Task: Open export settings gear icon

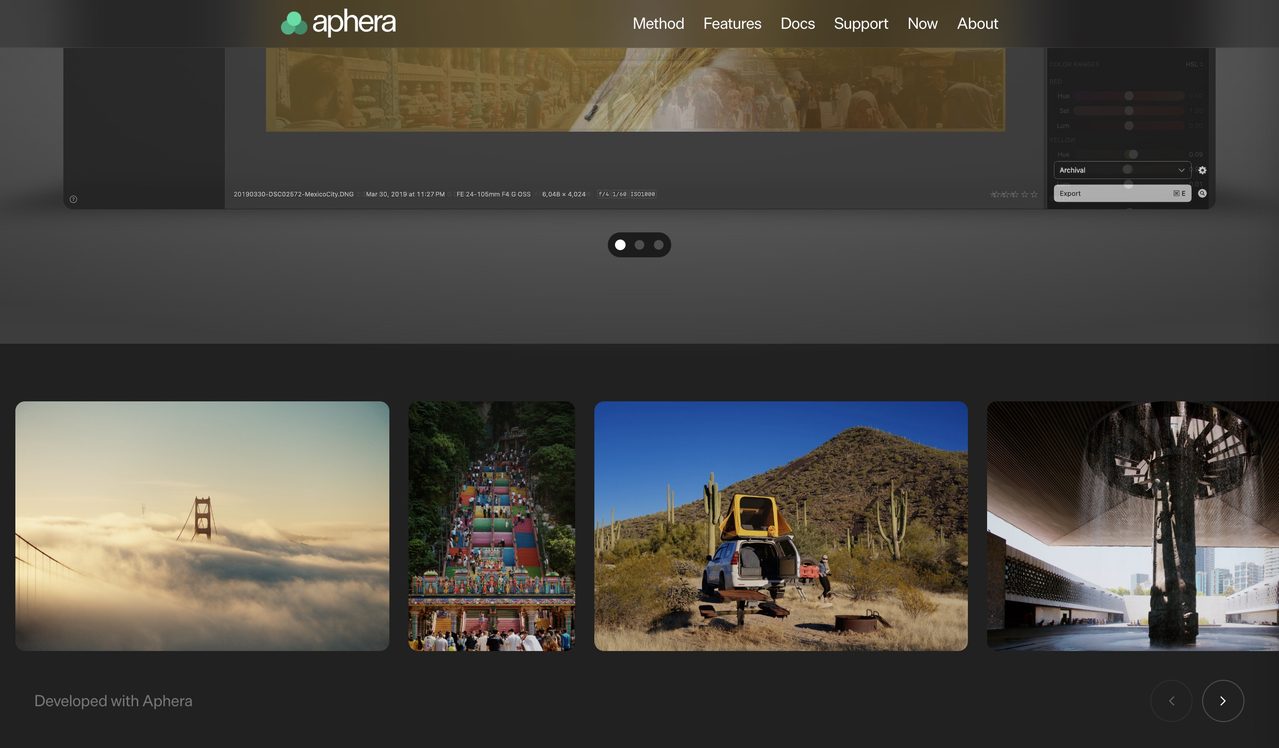Action: [x=1202, y=170]
